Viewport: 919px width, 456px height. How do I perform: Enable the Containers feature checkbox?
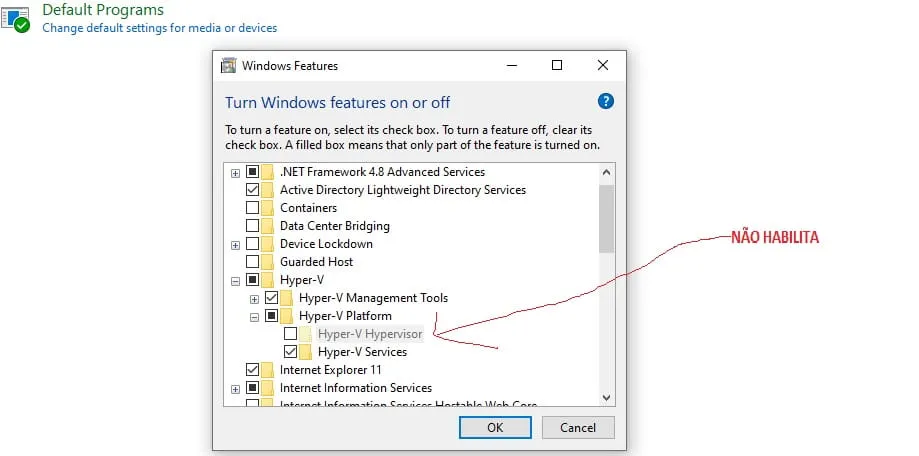click(252, 208)
